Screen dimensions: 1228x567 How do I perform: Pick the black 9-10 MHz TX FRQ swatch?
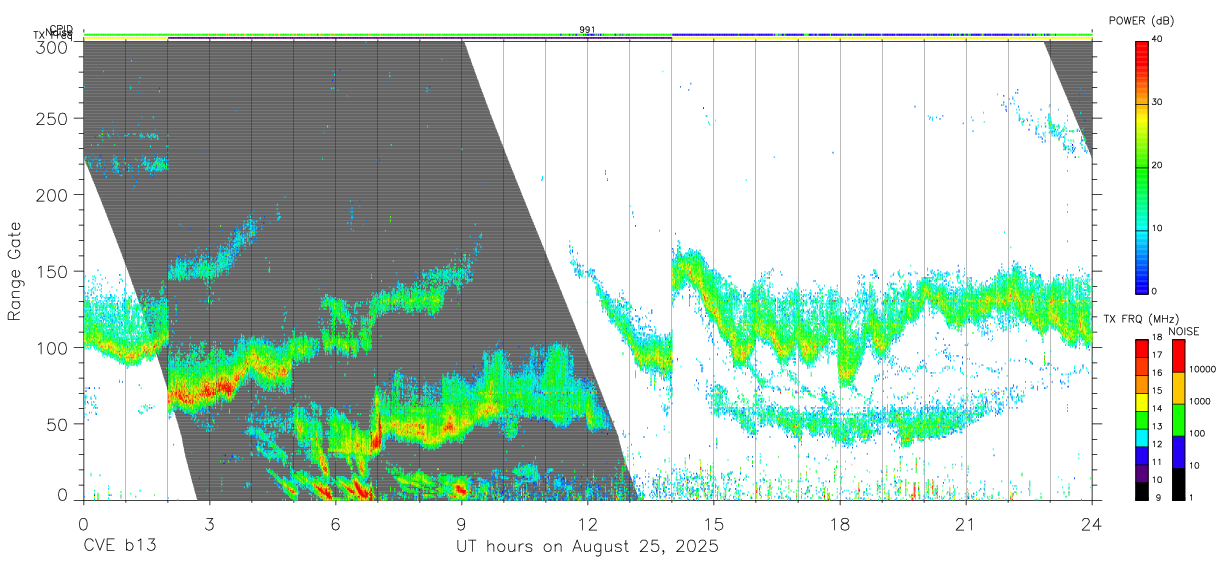(1142, 491)
